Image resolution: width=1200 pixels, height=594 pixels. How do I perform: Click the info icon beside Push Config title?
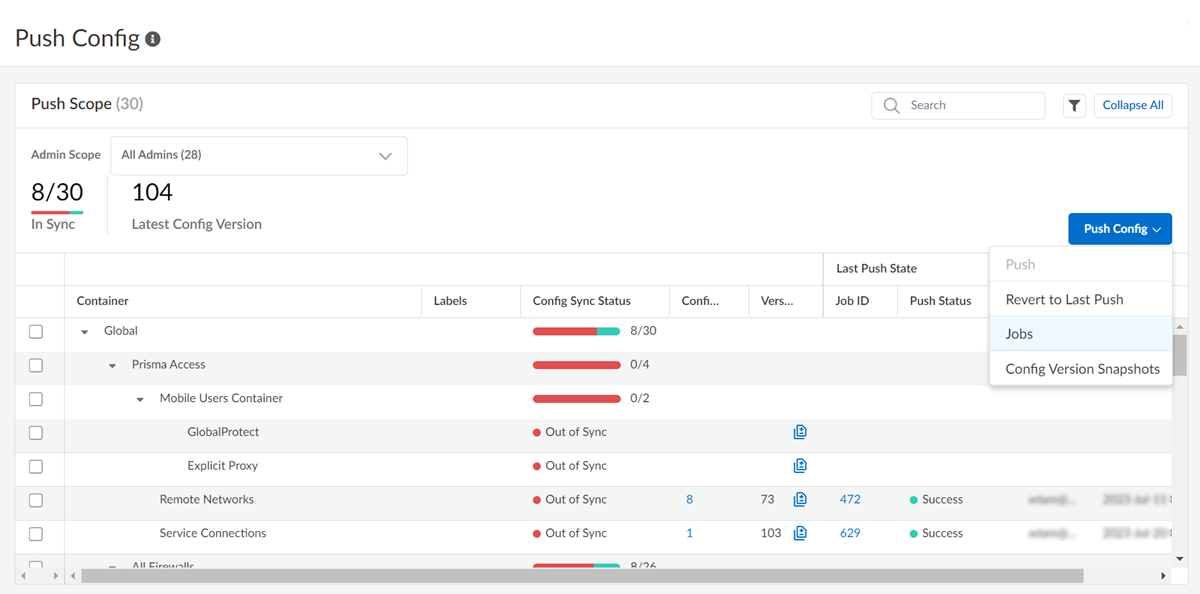pos(153,39)
